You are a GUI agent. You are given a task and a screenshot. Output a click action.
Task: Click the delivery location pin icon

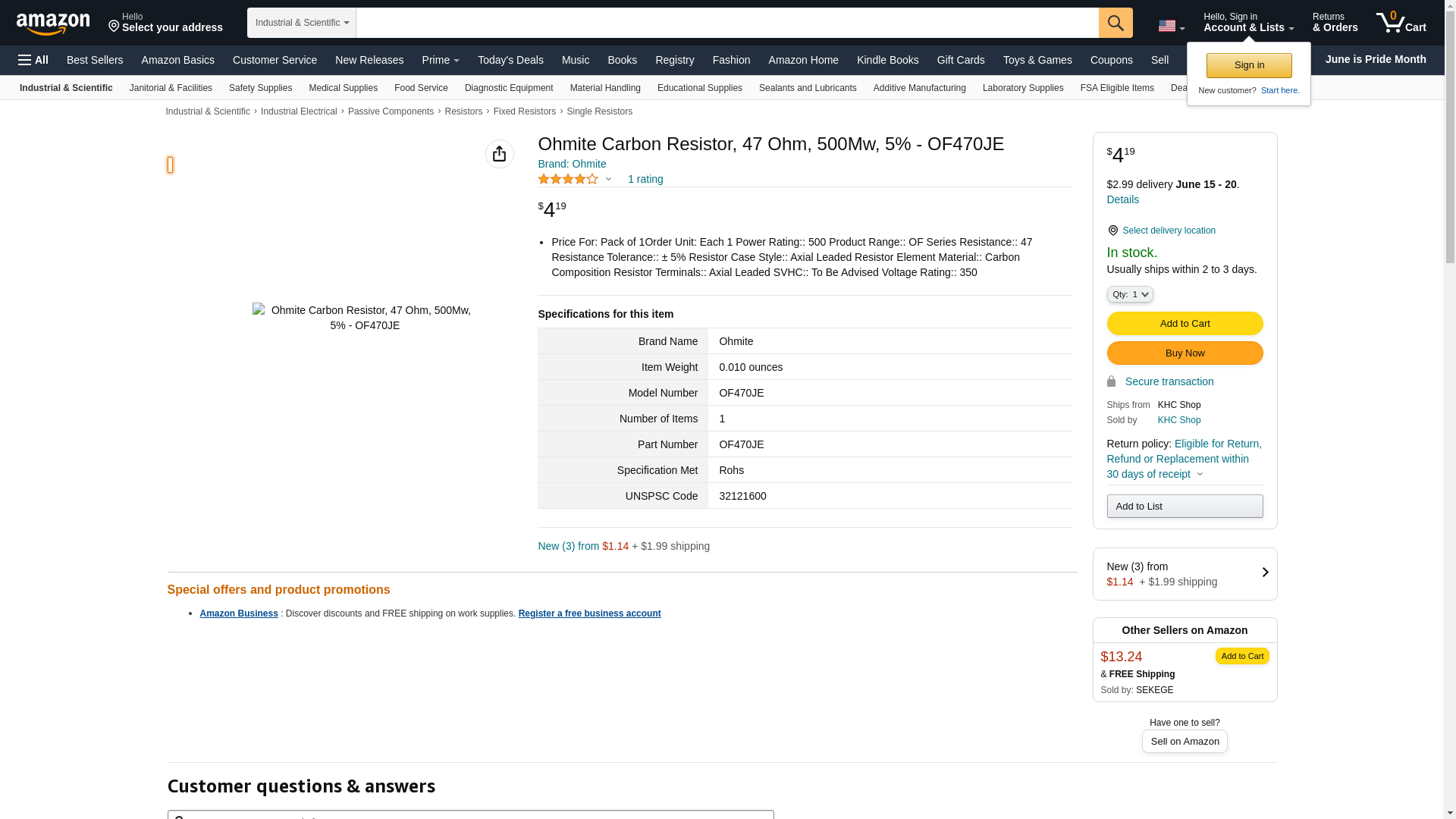click(1112, 231)
